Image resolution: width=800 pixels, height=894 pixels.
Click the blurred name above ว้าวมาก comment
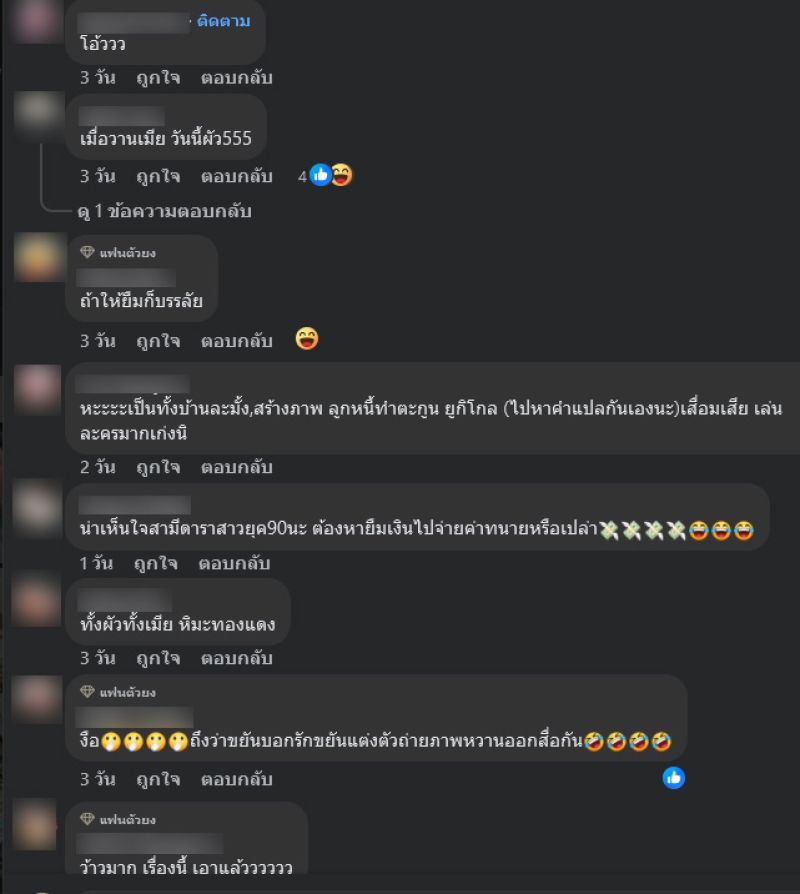click(149, 843)
